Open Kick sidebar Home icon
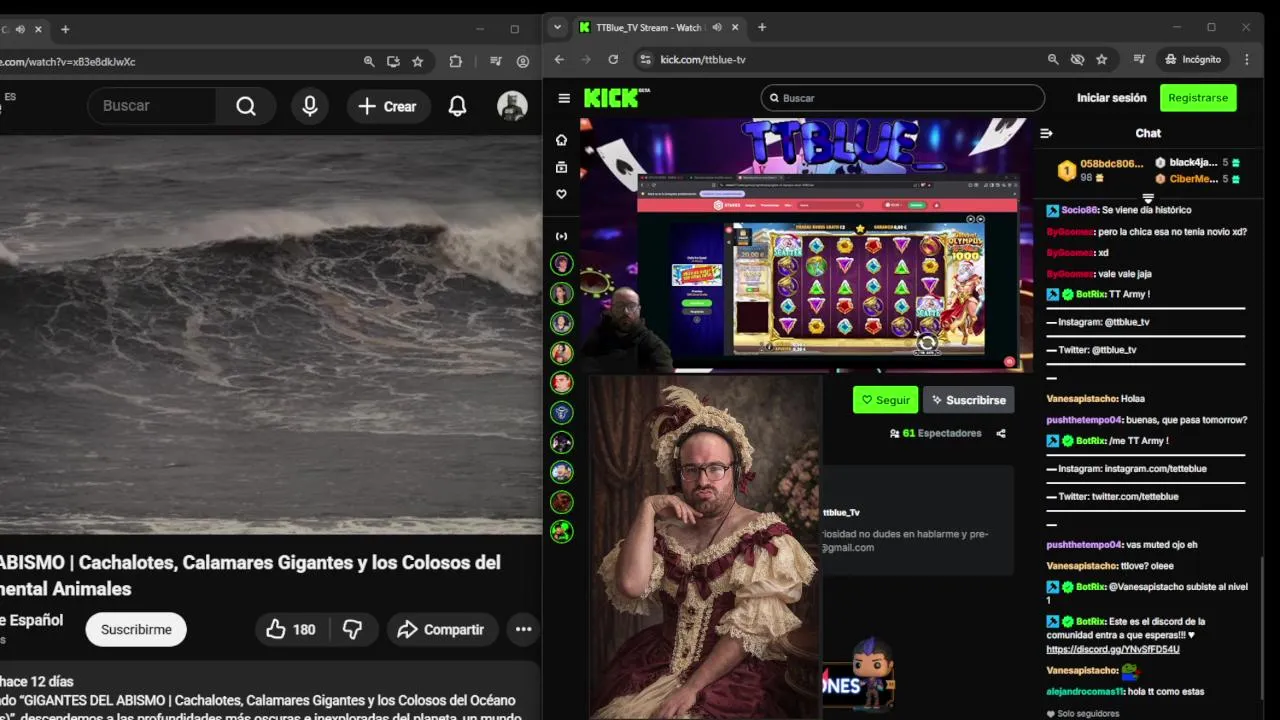1280x720 pixels. click(562, 140)
